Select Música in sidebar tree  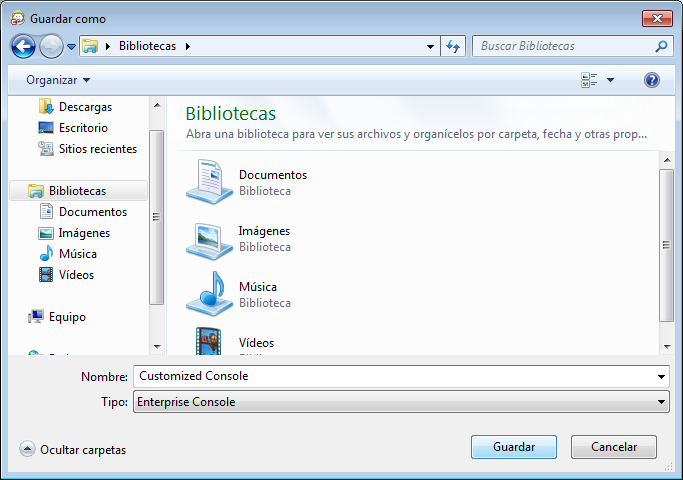[78, 254]
